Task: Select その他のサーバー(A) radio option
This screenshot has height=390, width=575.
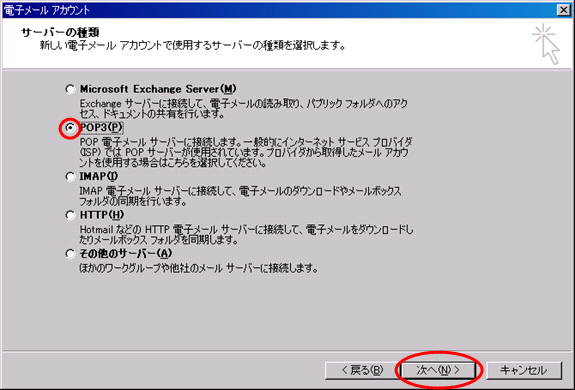Action: point(70,254)
